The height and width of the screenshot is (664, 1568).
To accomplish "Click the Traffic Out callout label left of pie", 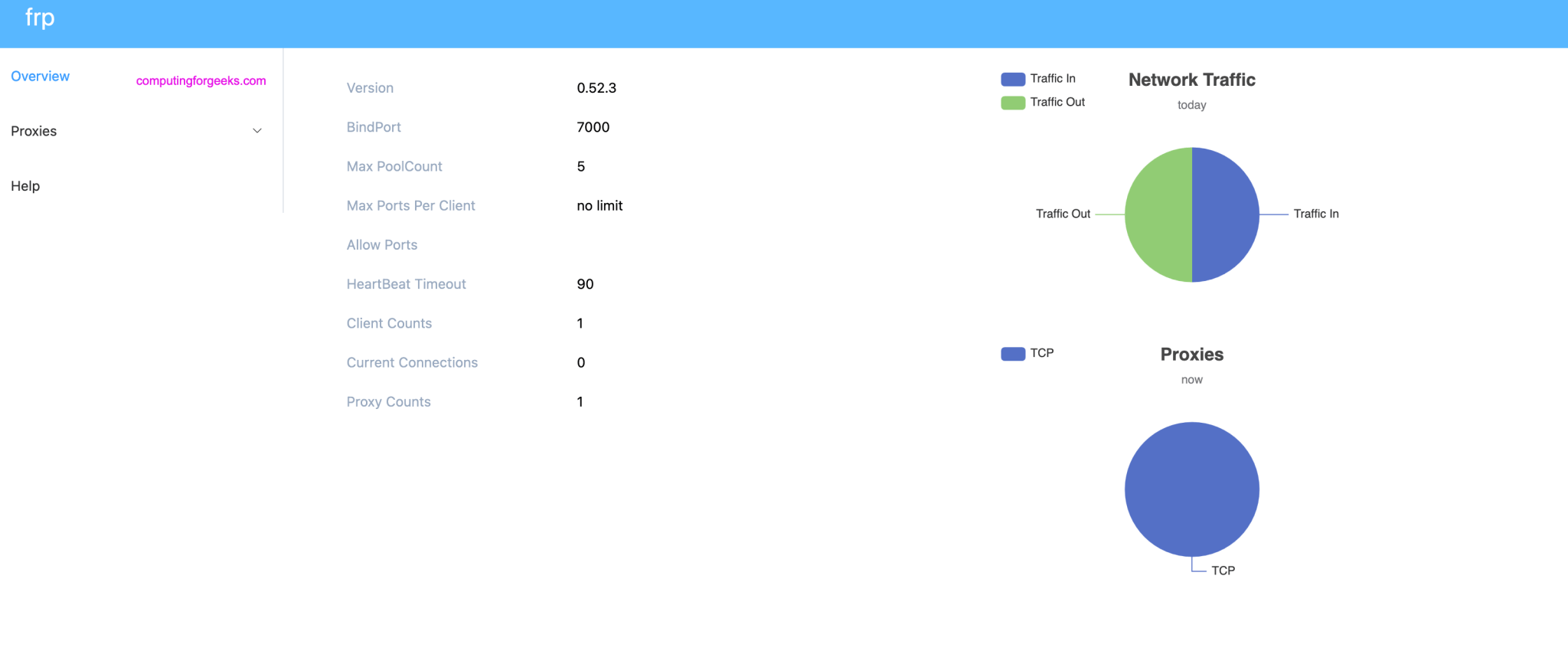I will 1063,214.
